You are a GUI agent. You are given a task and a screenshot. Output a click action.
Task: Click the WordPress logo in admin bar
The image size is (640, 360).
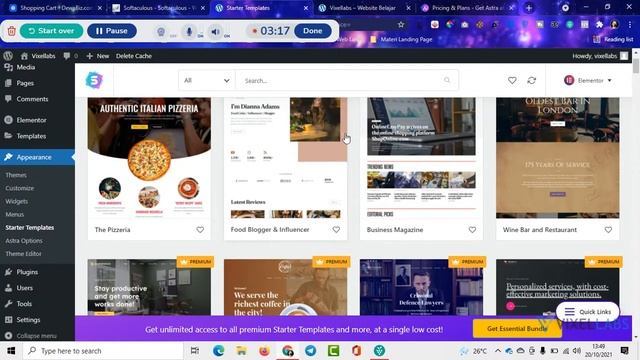click(8, 56)
